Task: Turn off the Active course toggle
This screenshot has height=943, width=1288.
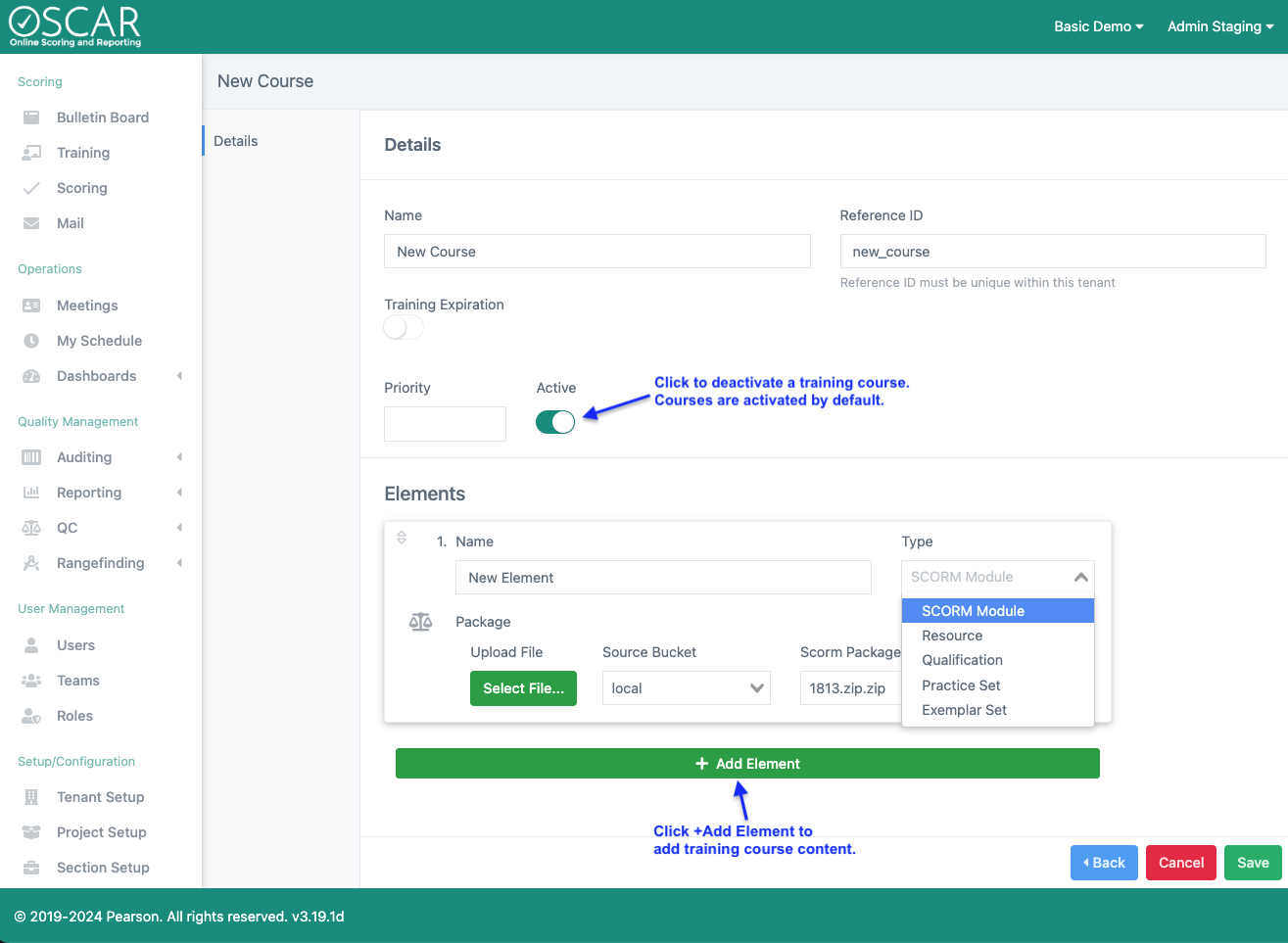Action: [x=555, y=422]
